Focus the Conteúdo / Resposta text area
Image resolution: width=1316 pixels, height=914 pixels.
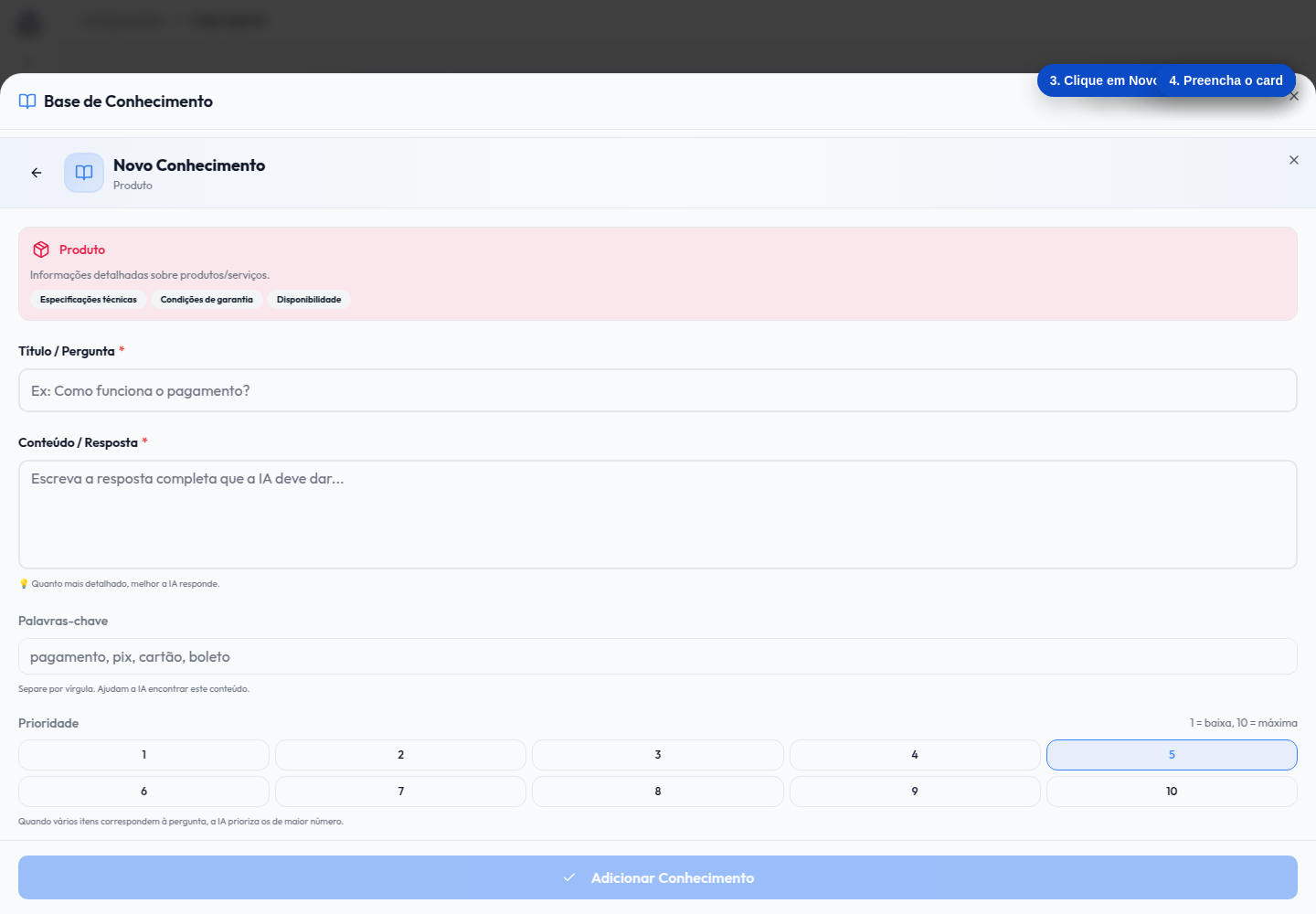658,515
